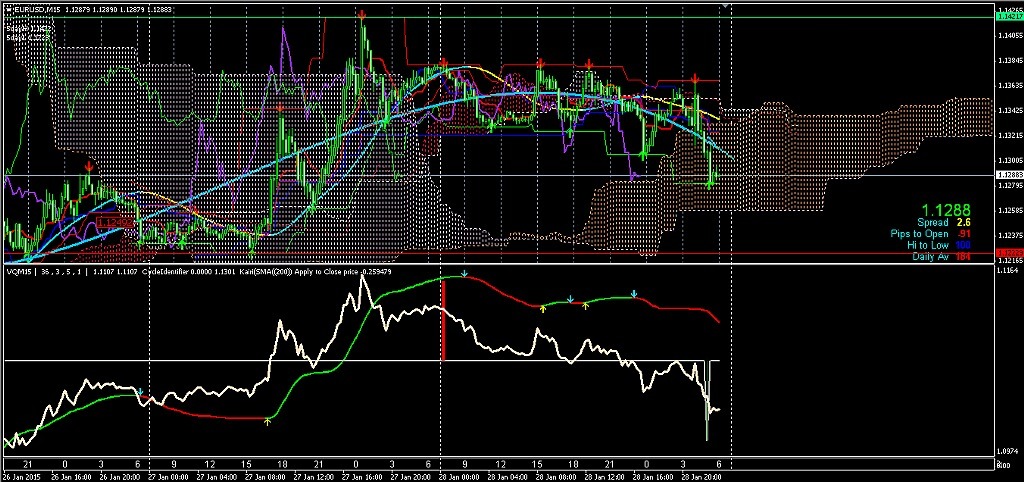Select the red 1.12492 price label on the chart
Viewport: 1024px width, 482px height.
pos(113,220)
